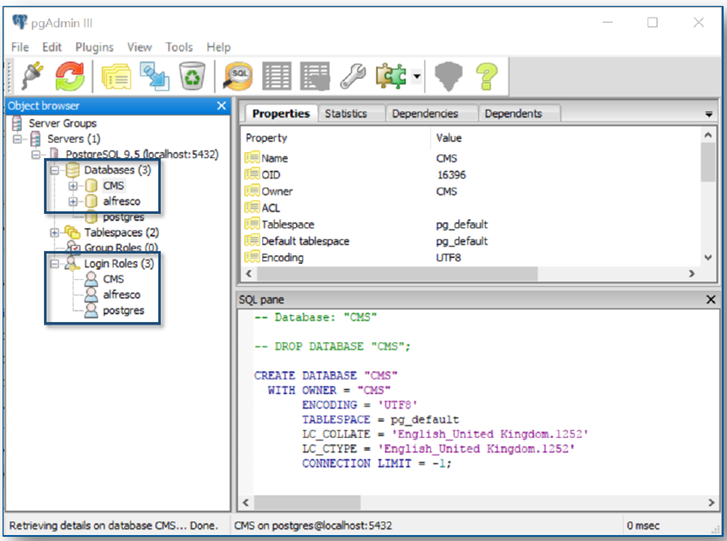The image size is (727, 541).
Task: Click the View Data grid icon
Action: 277,77
